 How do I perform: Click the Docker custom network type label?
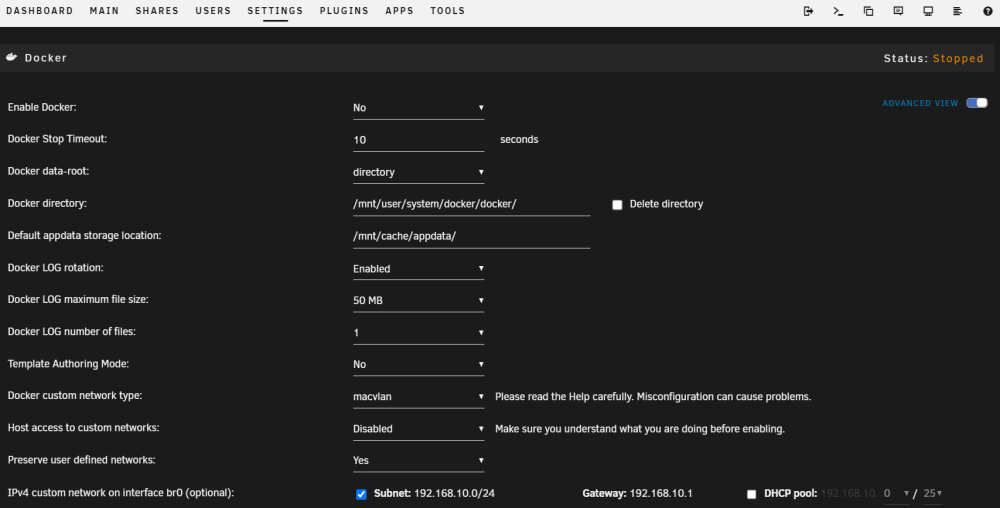coord(75,395)
